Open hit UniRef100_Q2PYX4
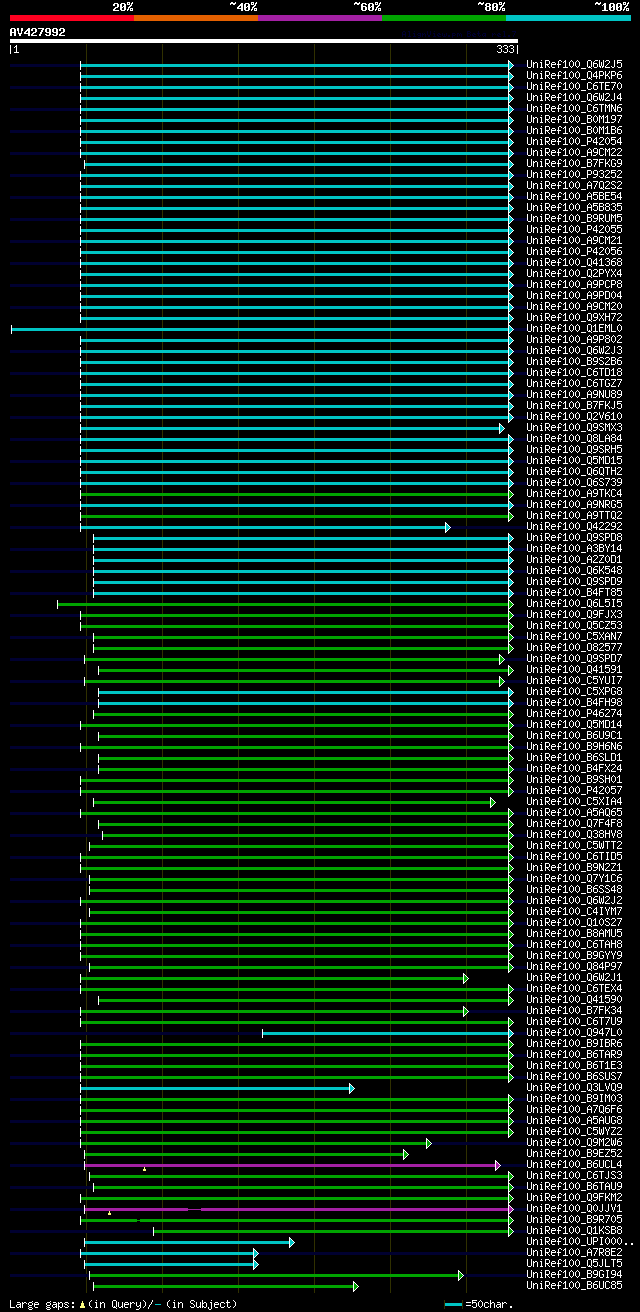The height and width of the screenshot is (1312, 640). tap(574, 273)
